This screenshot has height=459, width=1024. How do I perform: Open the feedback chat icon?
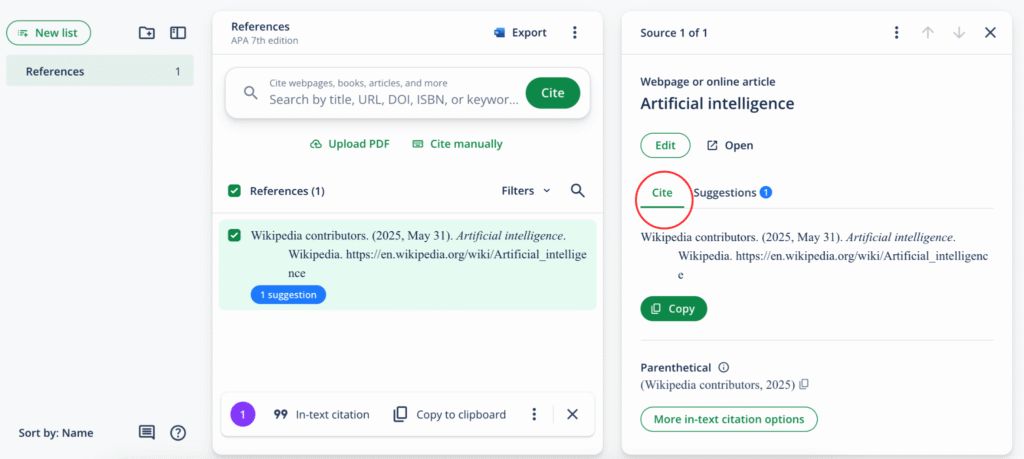147,432
